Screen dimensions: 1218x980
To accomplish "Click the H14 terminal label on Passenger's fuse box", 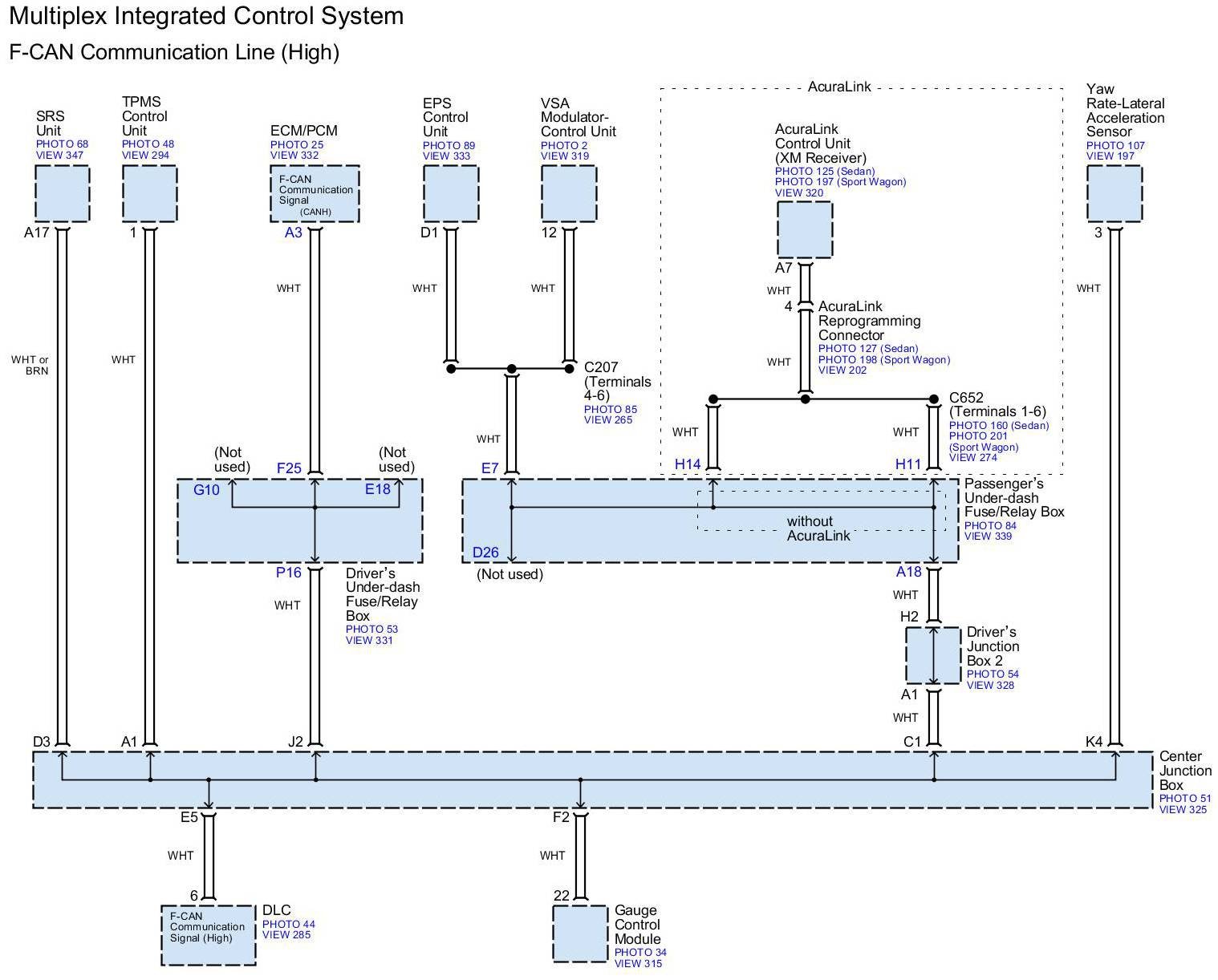I will pos(687,464).
